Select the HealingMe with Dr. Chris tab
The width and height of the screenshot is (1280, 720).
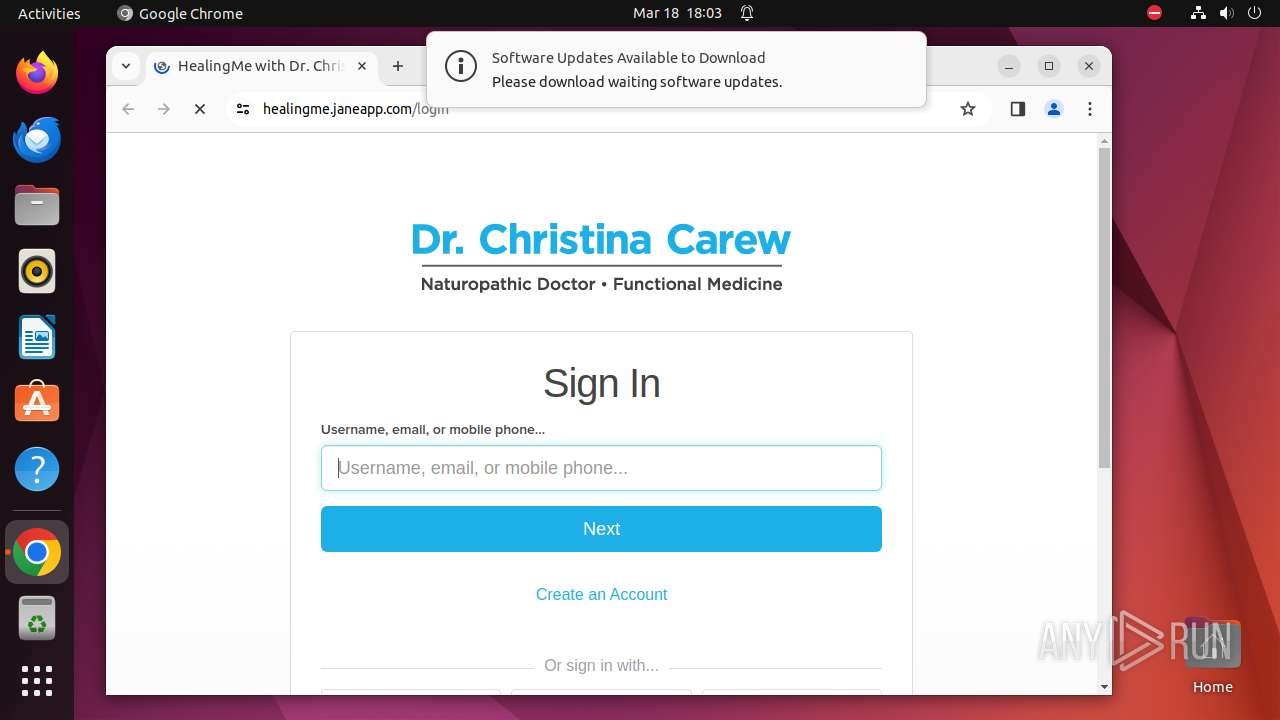pos(262,66)
